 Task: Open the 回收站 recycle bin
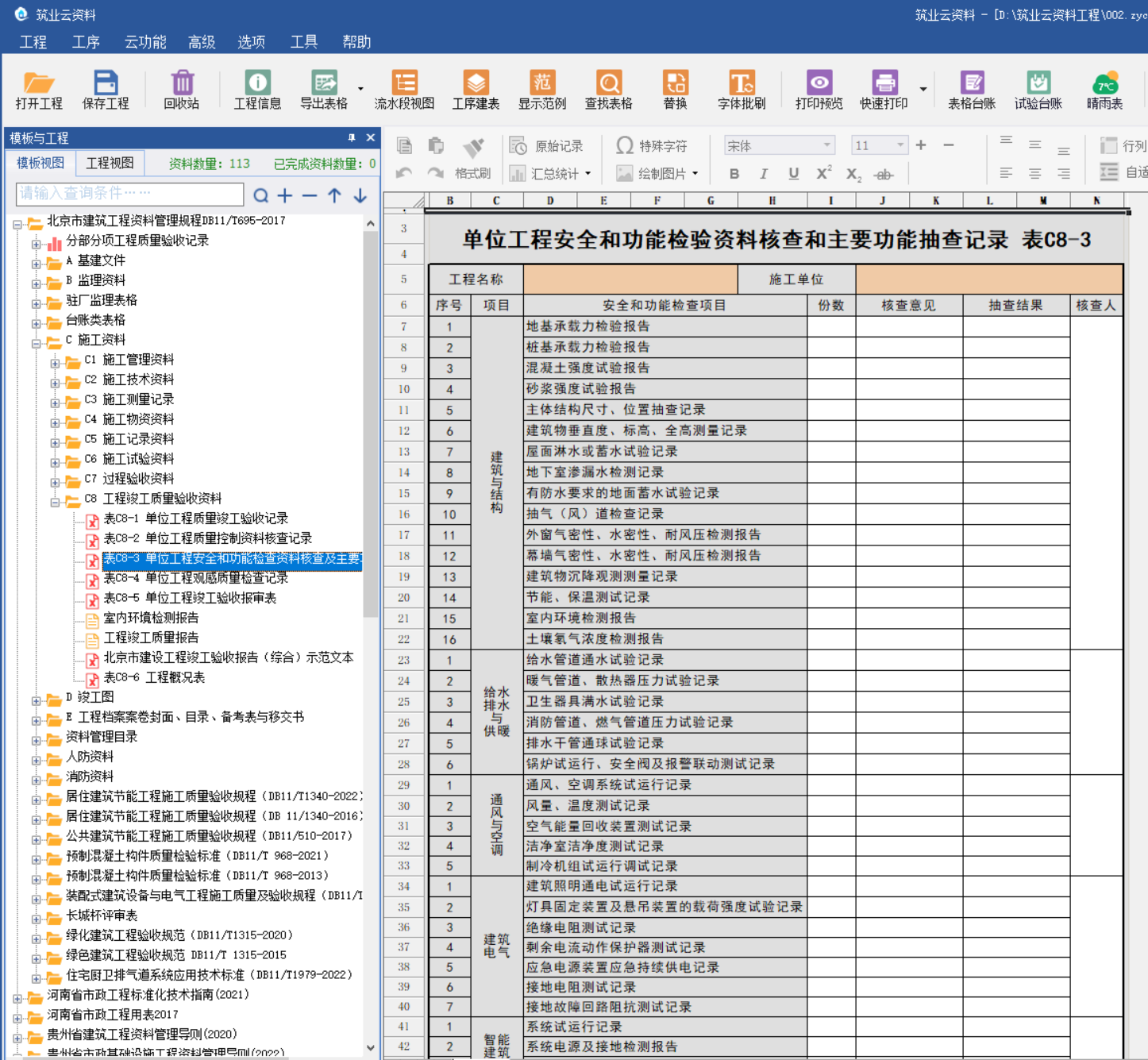[182, 90]
